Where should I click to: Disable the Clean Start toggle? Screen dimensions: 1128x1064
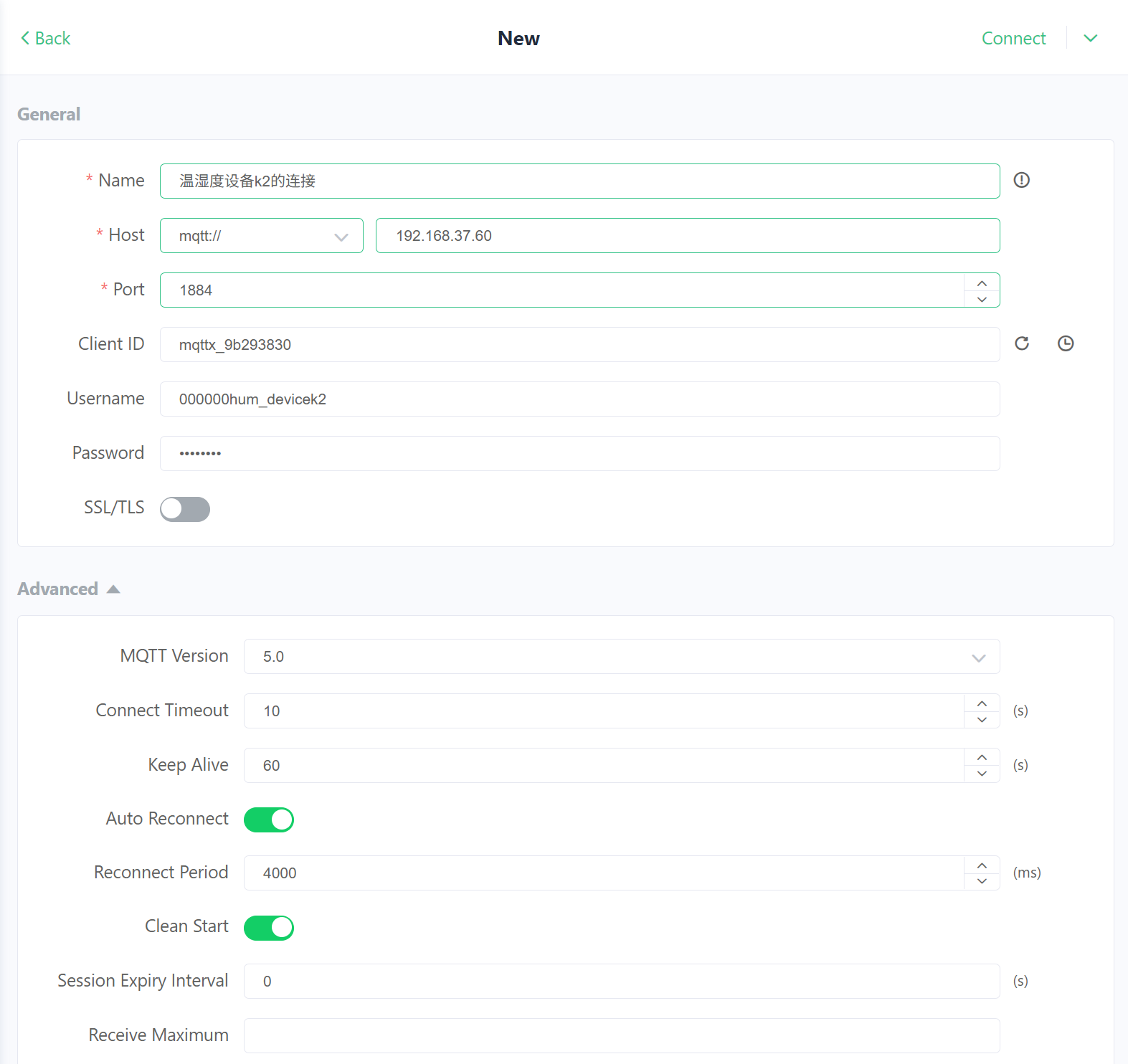[269, 928]
